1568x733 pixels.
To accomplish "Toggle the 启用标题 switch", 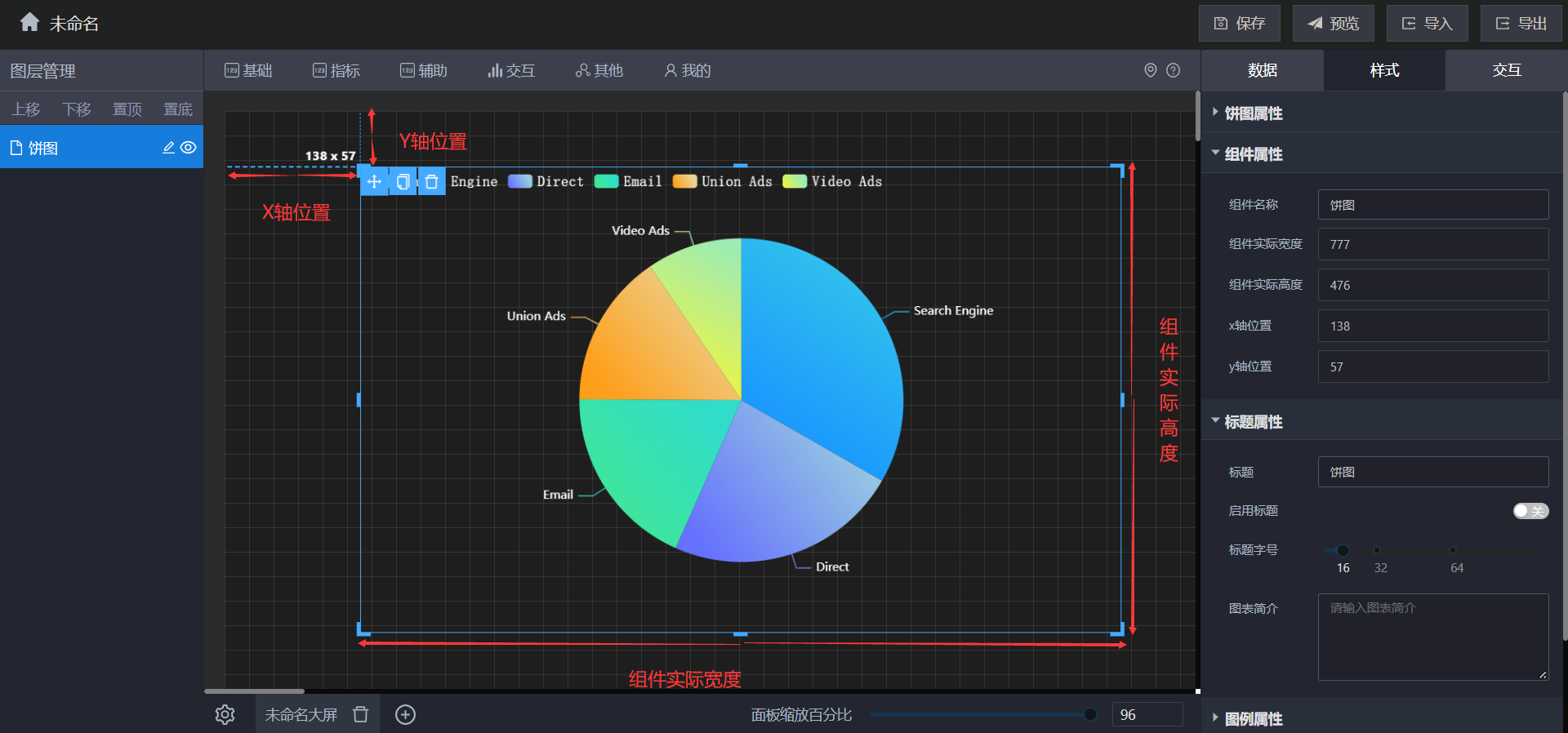I will point(1530,511).
